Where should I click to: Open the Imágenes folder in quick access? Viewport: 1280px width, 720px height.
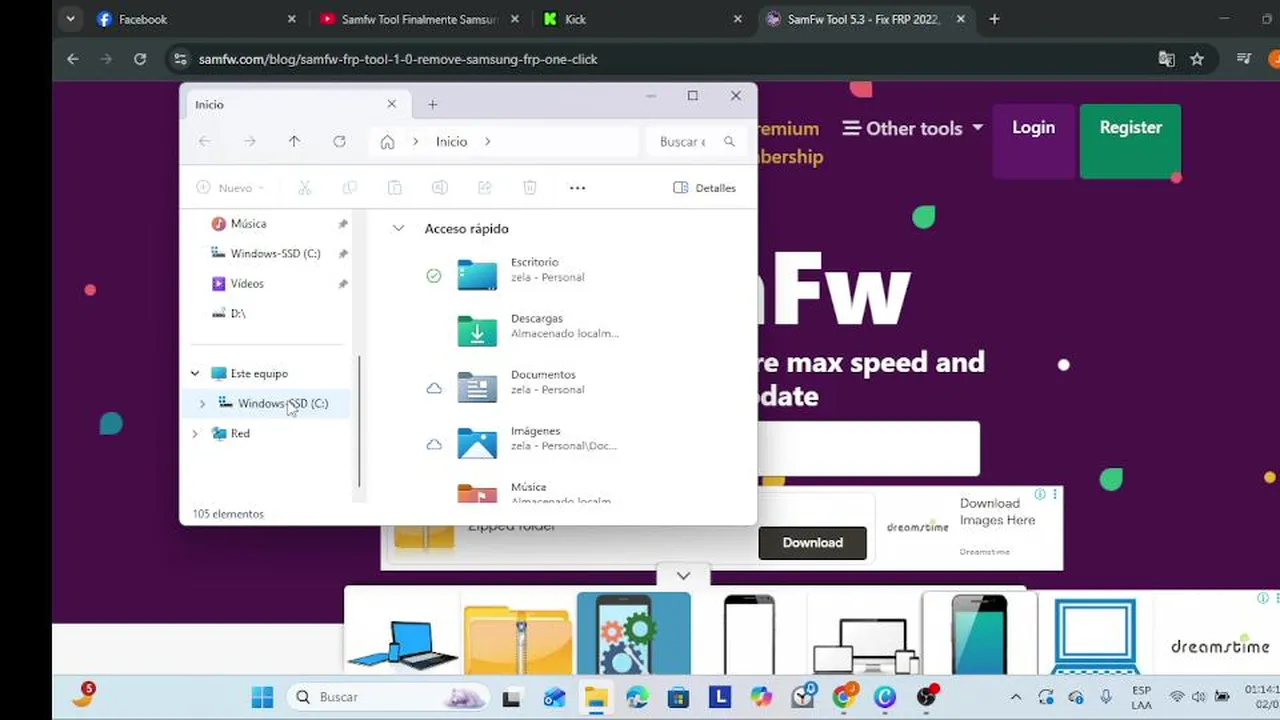point(520,438)
